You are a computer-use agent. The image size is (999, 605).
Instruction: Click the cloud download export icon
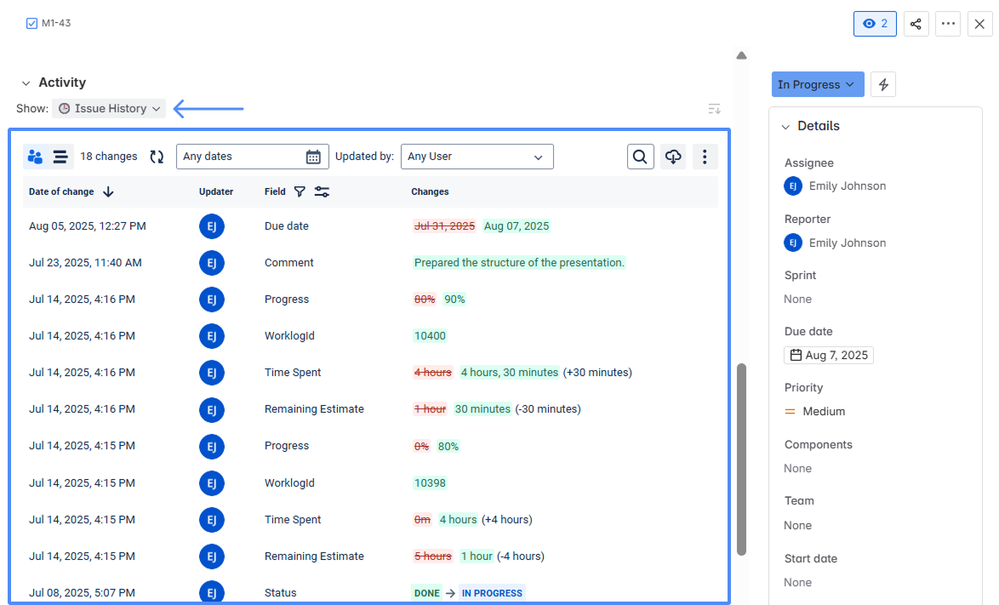pyautogui.click(x=673, y=157)
